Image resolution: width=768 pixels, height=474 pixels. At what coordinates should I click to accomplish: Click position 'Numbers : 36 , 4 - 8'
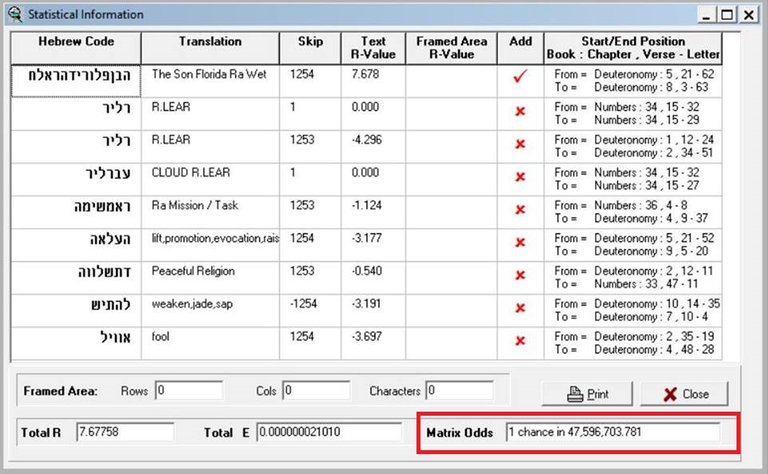click(x=641, y=205)
